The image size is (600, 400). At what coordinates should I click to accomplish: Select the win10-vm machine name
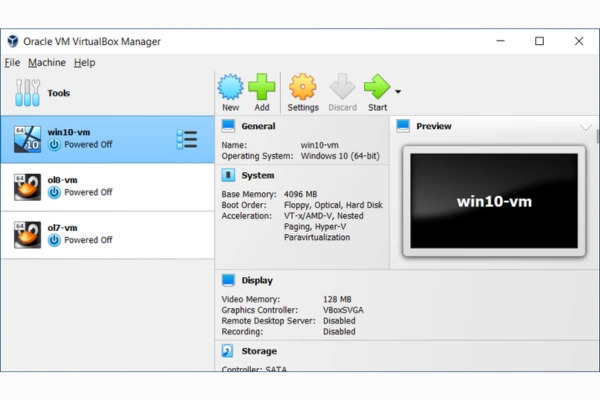(69, 132)
